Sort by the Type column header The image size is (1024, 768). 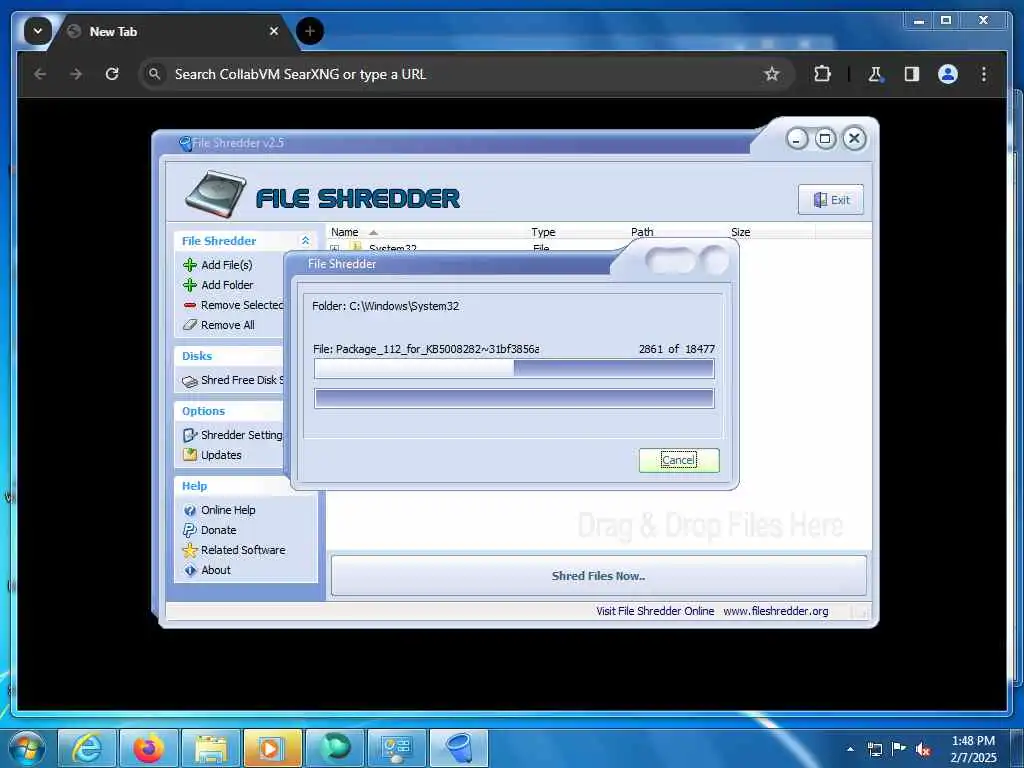point(543,232)
